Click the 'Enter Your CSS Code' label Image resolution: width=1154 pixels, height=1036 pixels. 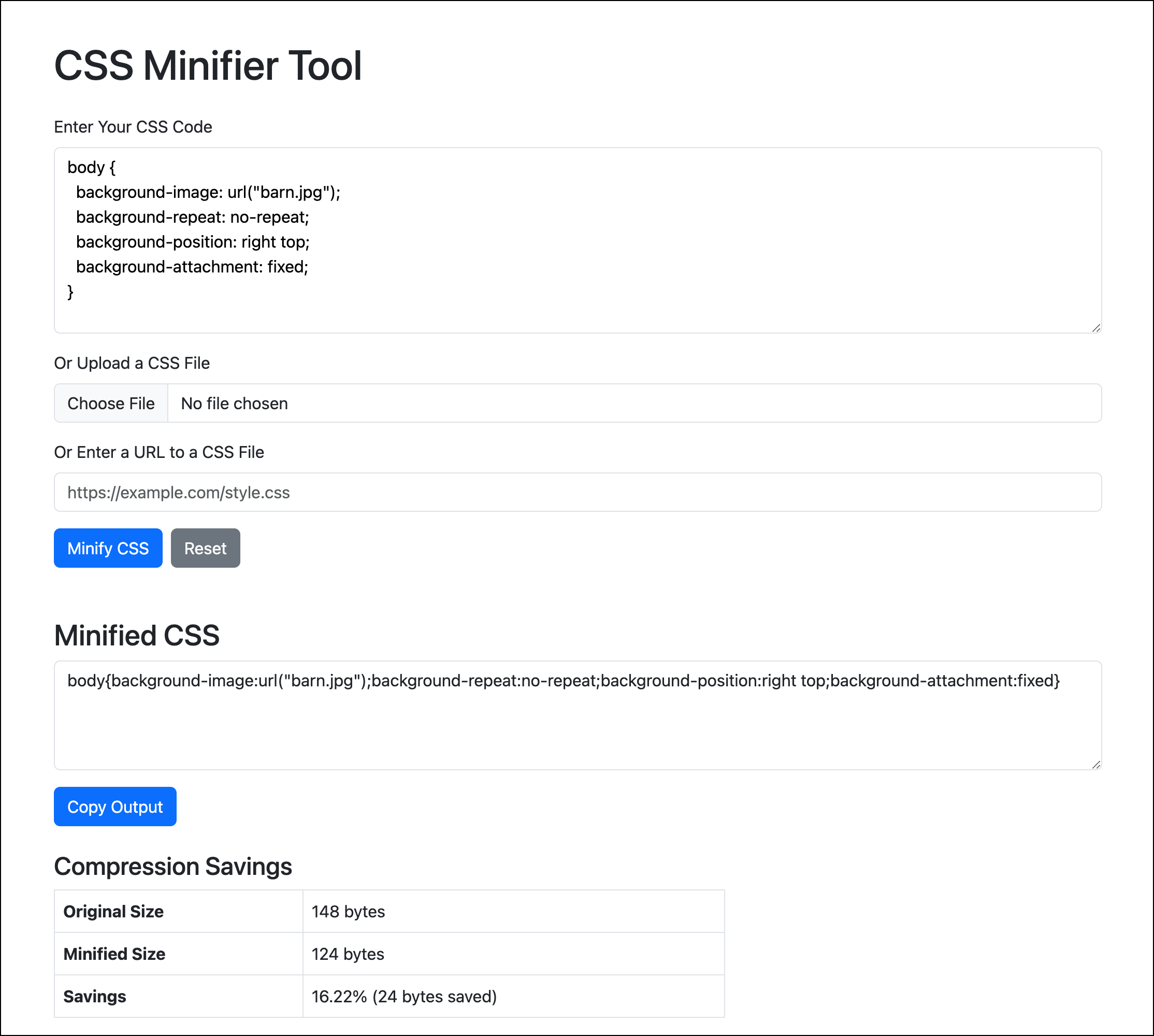tap(133, 126)
